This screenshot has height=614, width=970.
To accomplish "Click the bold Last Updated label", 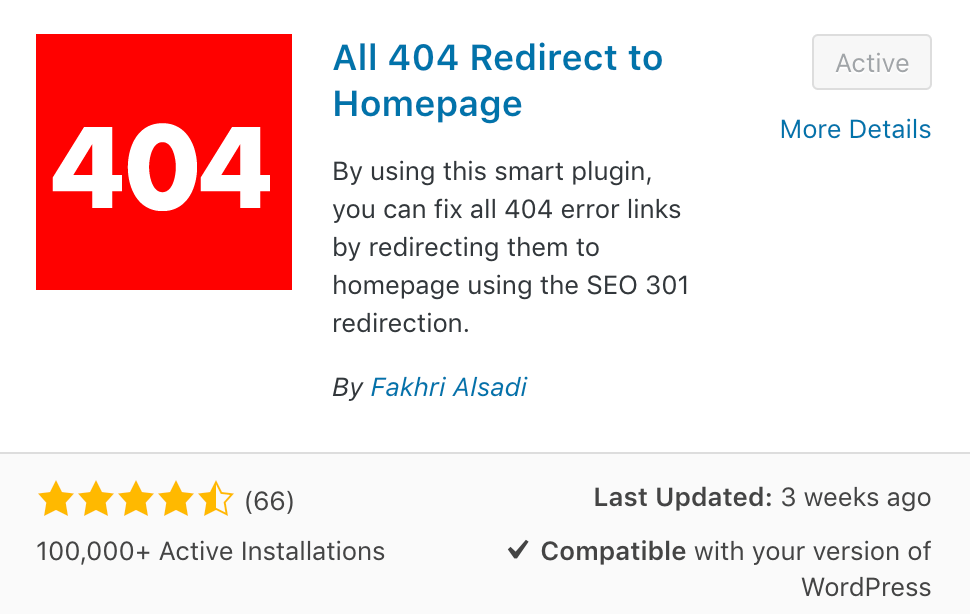I will point(683,497).
